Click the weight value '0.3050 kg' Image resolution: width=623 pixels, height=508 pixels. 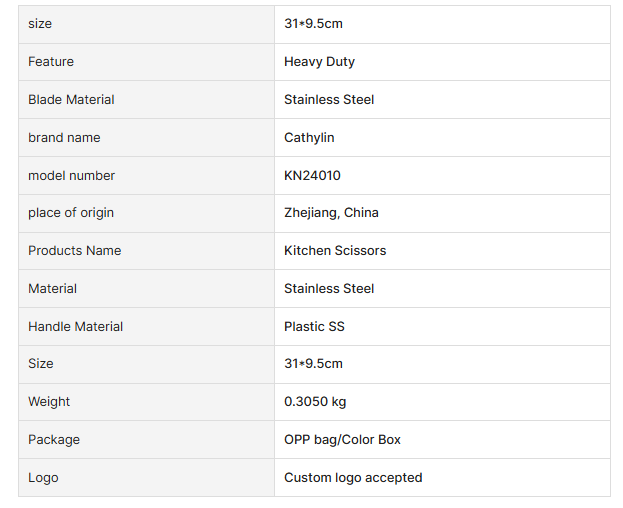[x=315, y=402]
